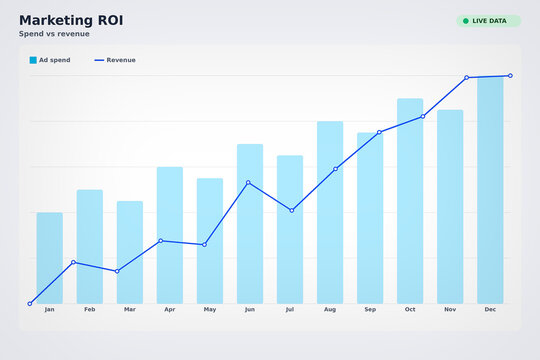This screenshot has width=540, height=360.
Task: Select the Oct ad spend bar
Action: pyautogui.click(x=410, y=201)
